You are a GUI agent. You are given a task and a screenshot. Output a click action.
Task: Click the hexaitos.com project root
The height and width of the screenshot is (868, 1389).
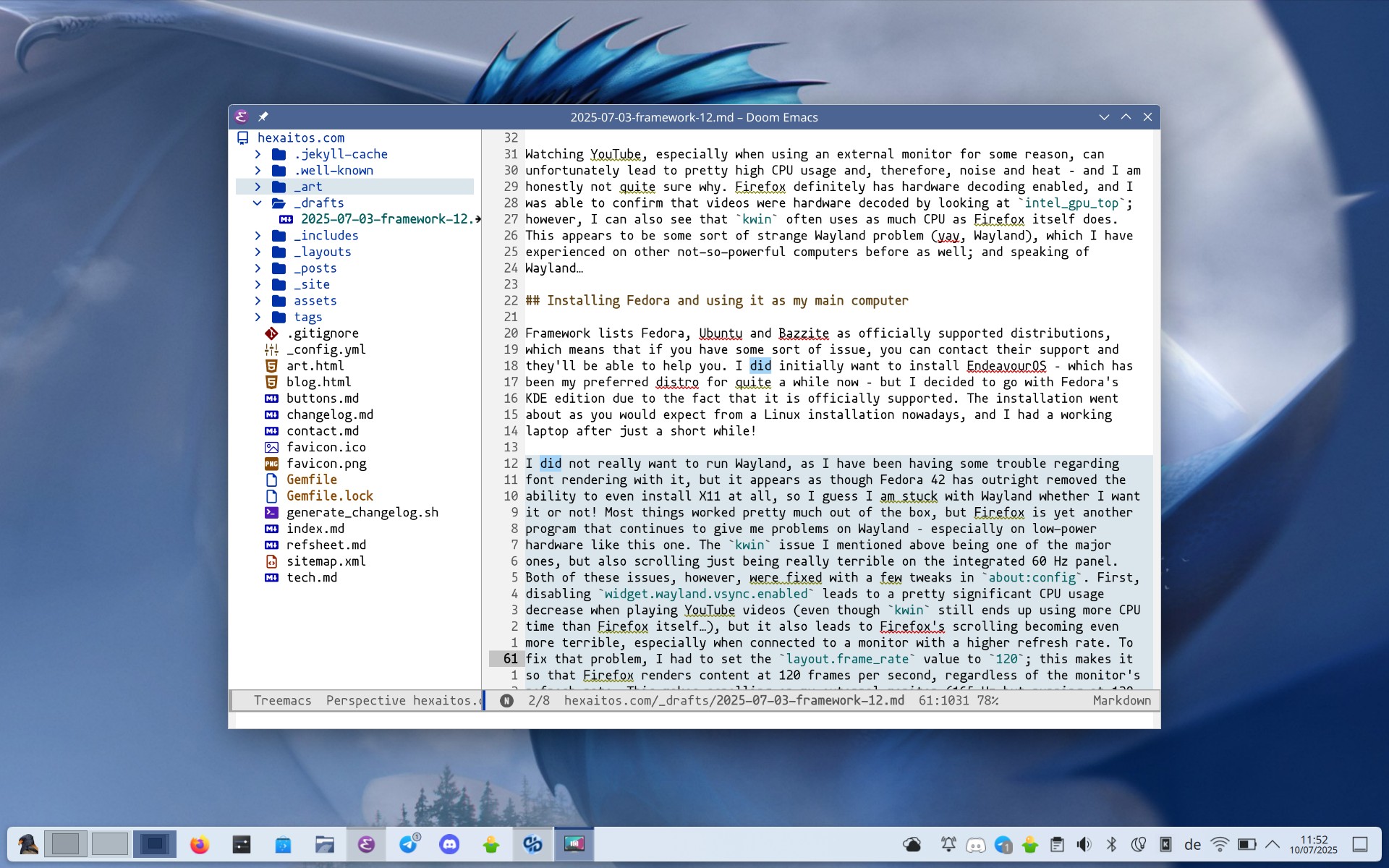pos(300,137)
